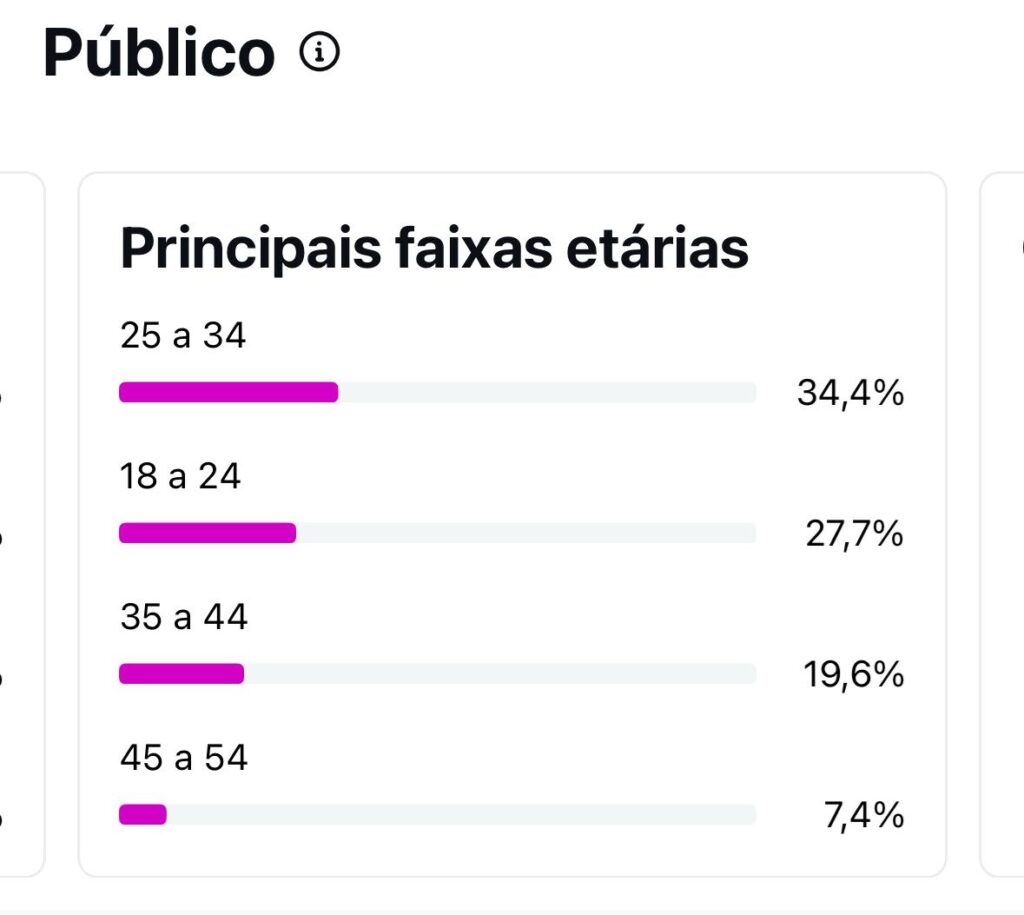Click the magenta bar for 35 a 44
The image size is (1024, 915).
pos(181,674)
